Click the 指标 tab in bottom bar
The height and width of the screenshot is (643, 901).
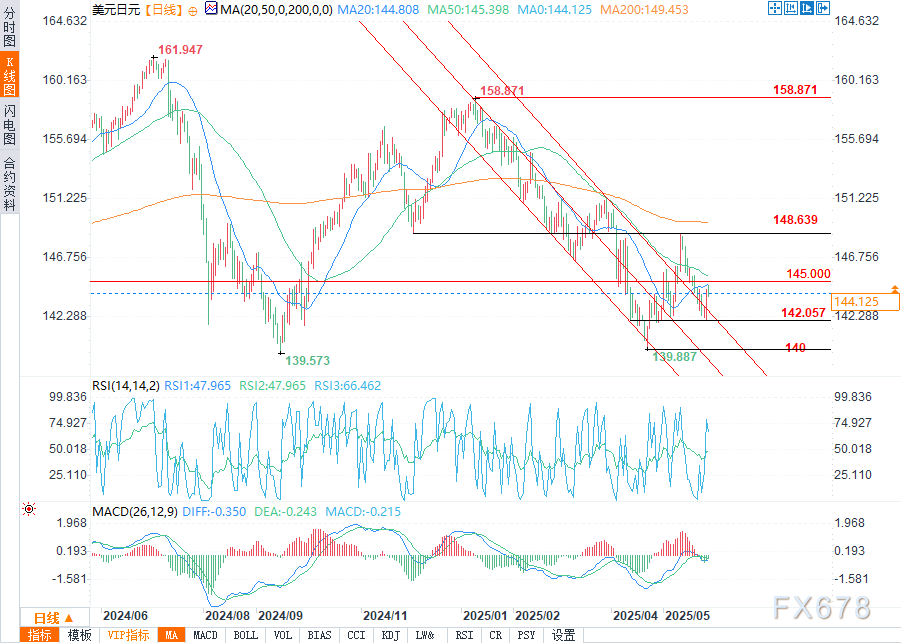[x=41, y=635]
